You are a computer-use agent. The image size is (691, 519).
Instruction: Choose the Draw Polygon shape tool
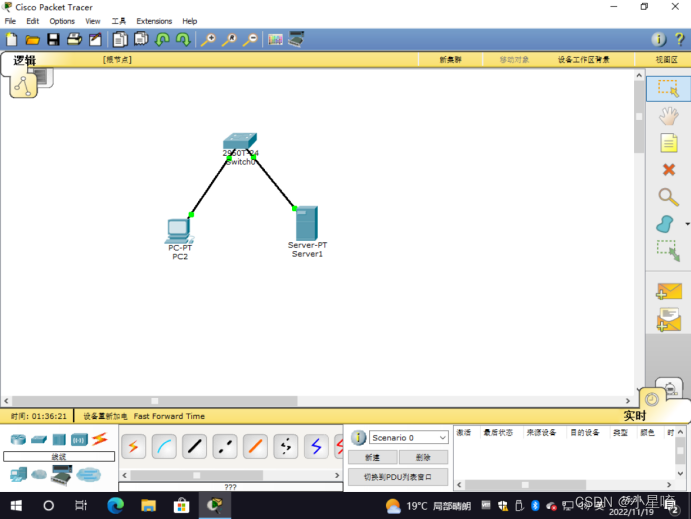pyautogui.click(x=665, y=224)
